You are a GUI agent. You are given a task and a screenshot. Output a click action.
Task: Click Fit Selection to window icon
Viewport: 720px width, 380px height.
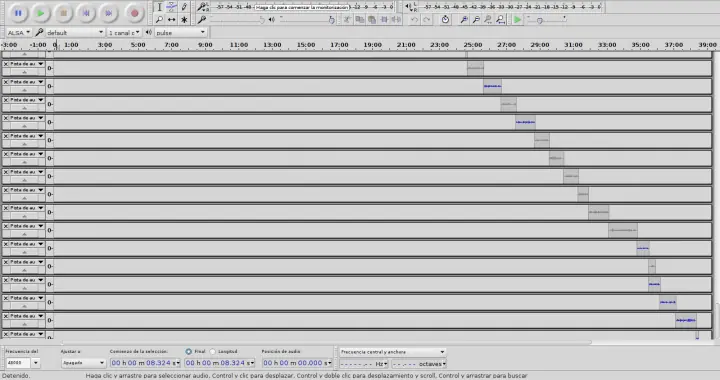pos(488,19)
